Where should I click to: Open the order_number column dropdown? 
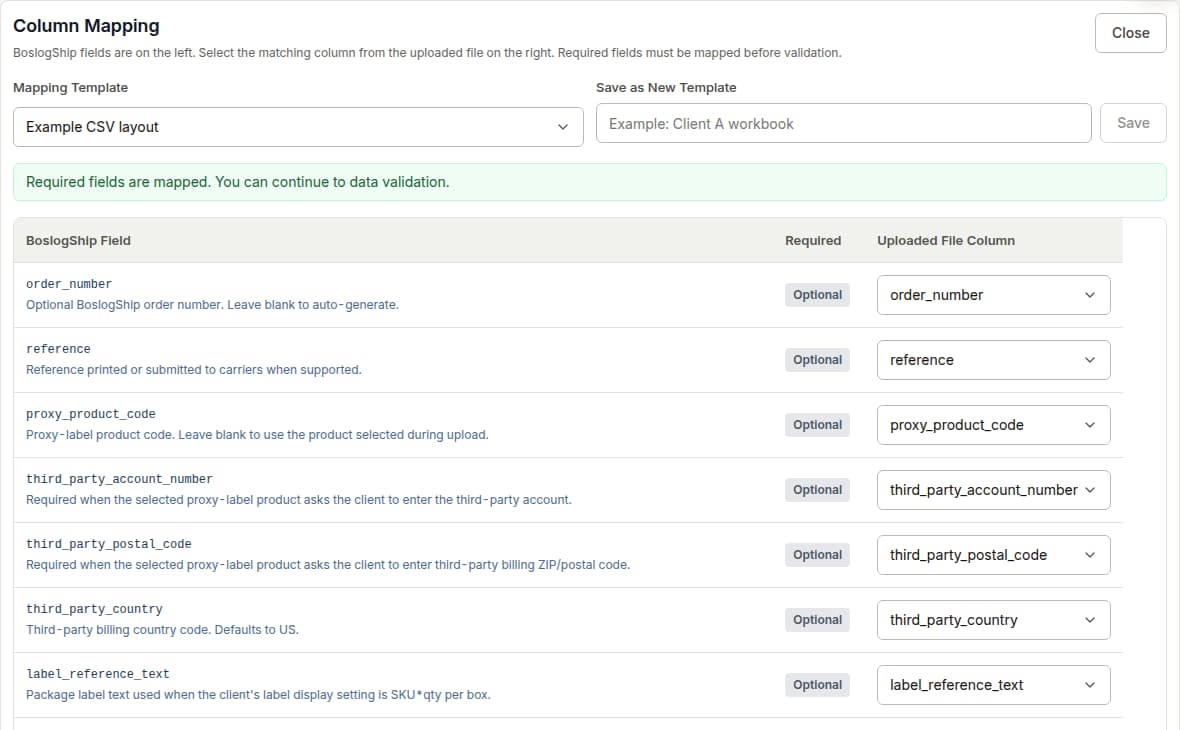(993, 295)
